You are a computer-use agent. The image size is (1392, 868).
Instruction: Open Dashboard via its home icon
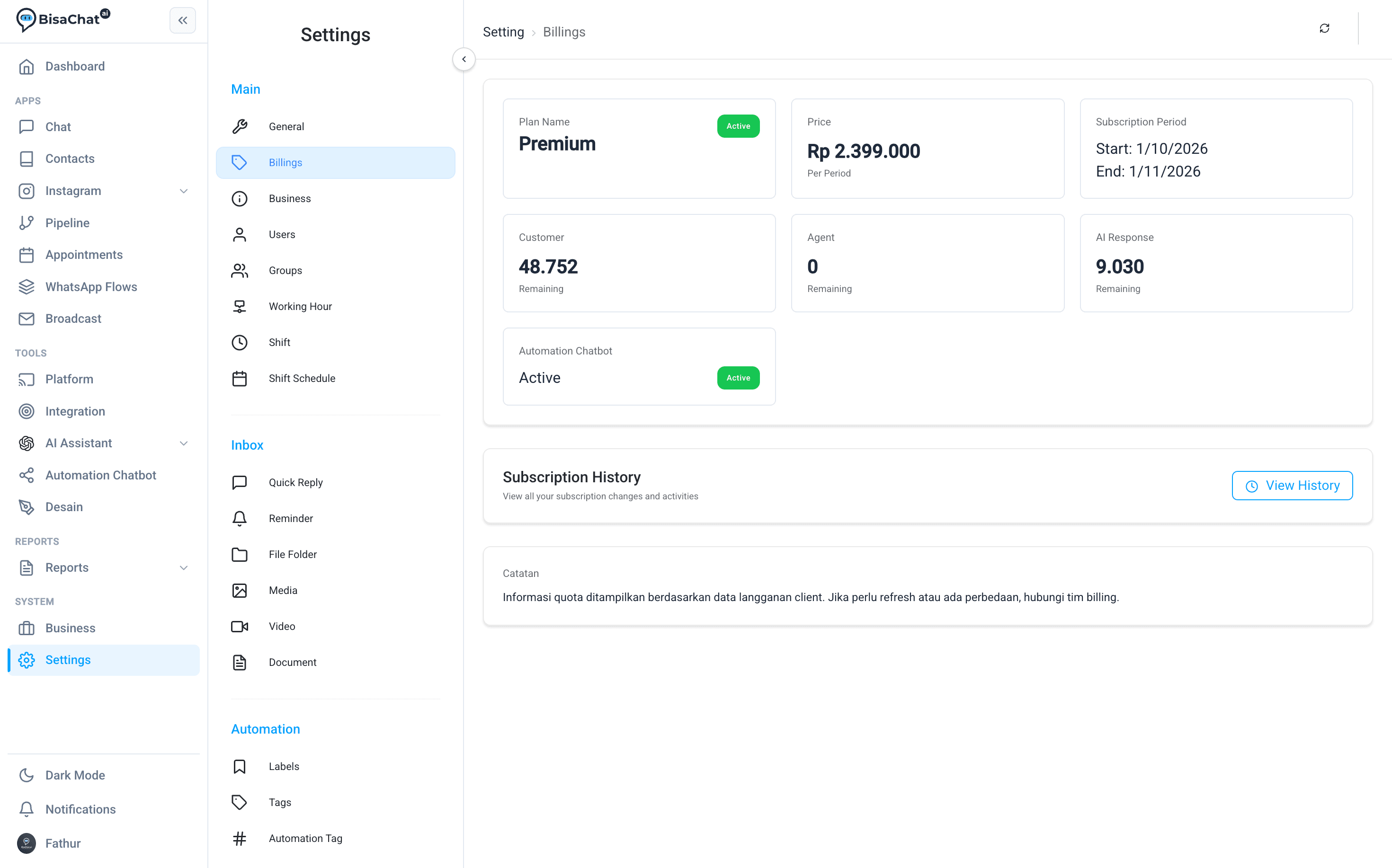point(27,67)
